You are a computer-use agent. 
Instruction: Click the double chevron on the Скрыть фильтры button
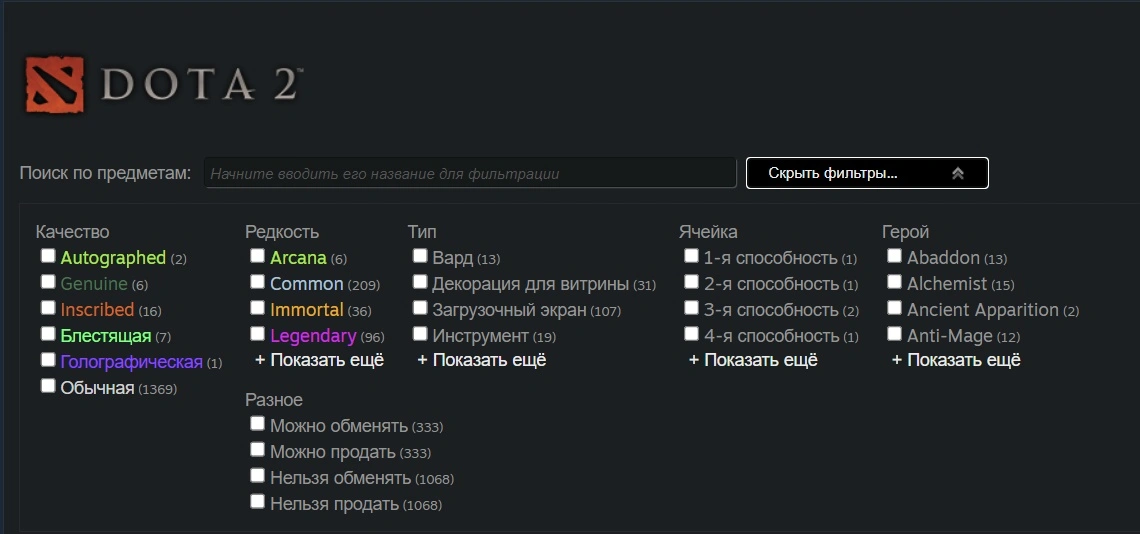(x=957, y=173)
